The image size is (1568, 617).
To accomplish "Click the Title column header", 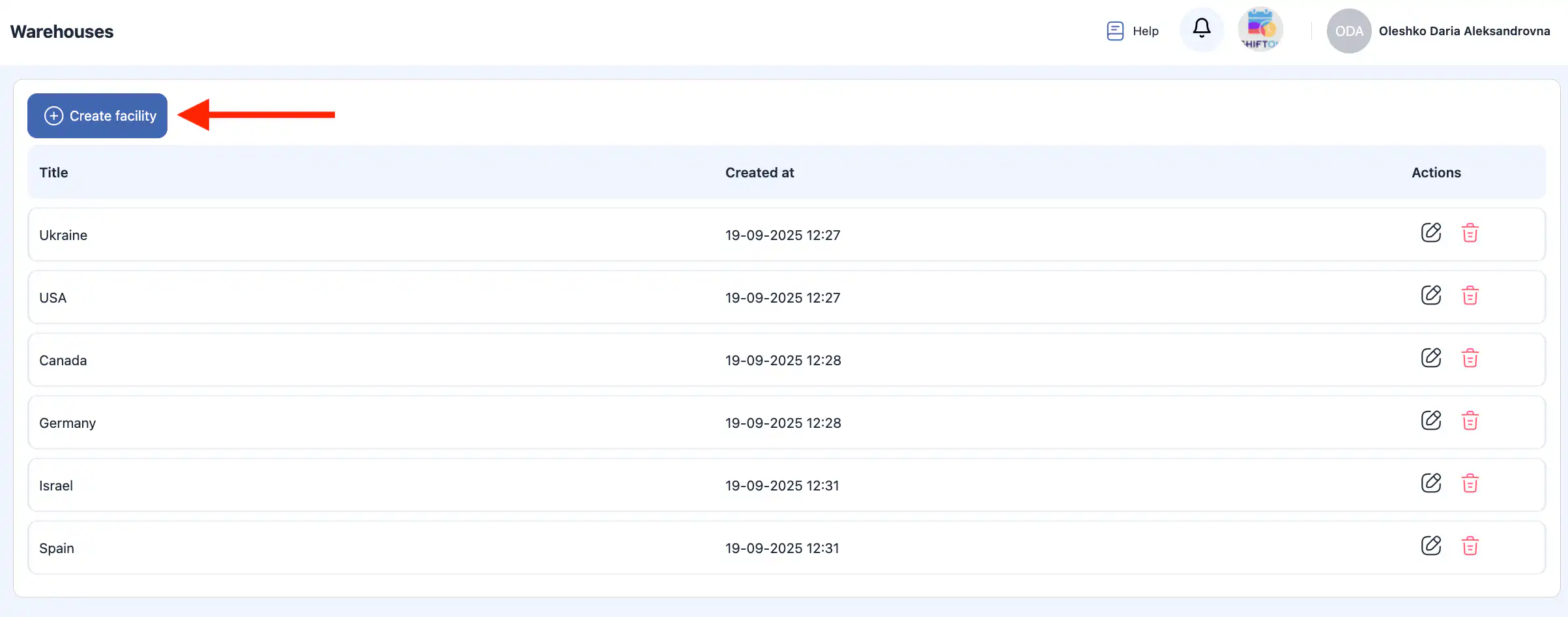I will 53,173.
